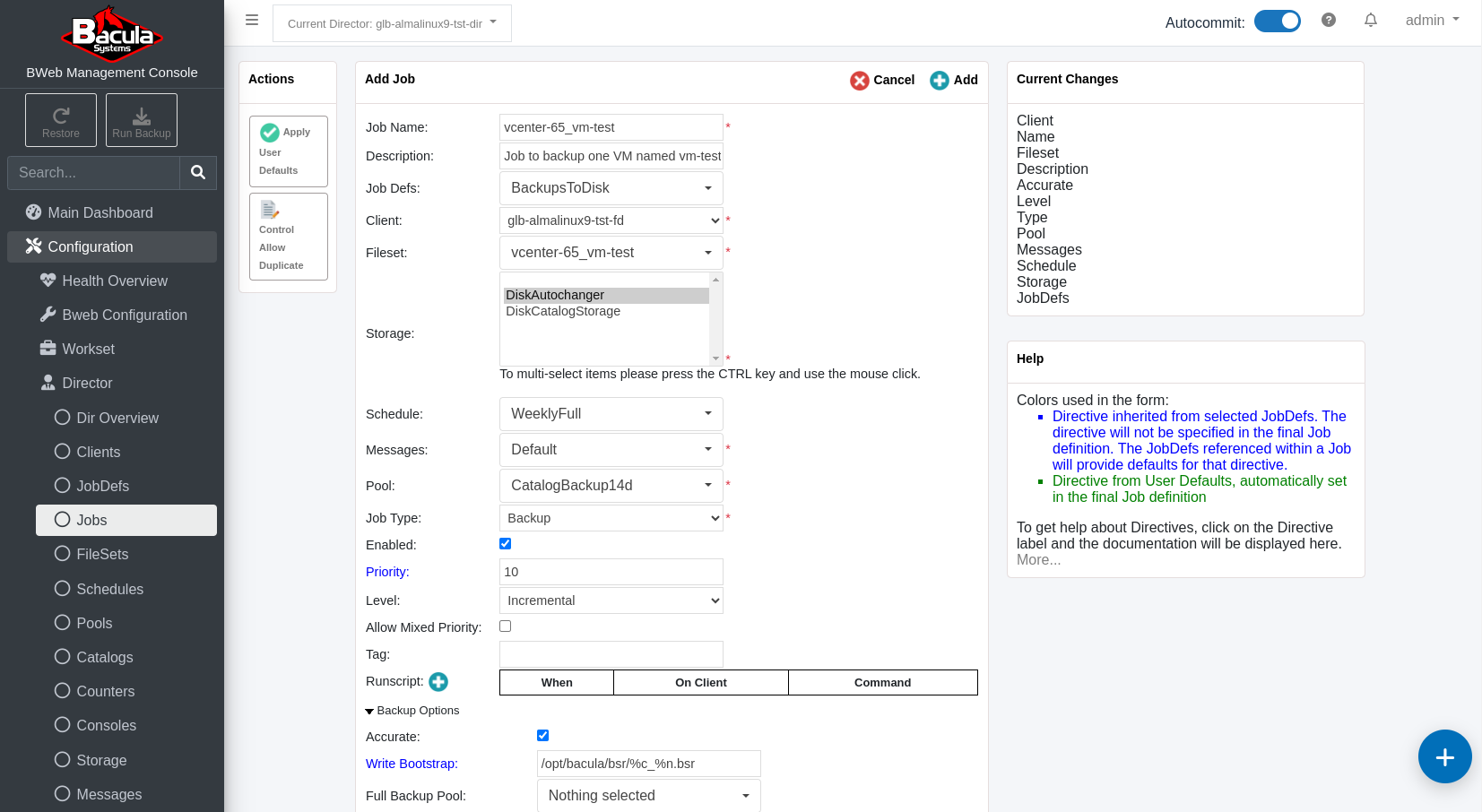The height and width of the screenshot is (812, 1482).
Task: Click the blue floating plus button
Action: tap(1445, 756)
